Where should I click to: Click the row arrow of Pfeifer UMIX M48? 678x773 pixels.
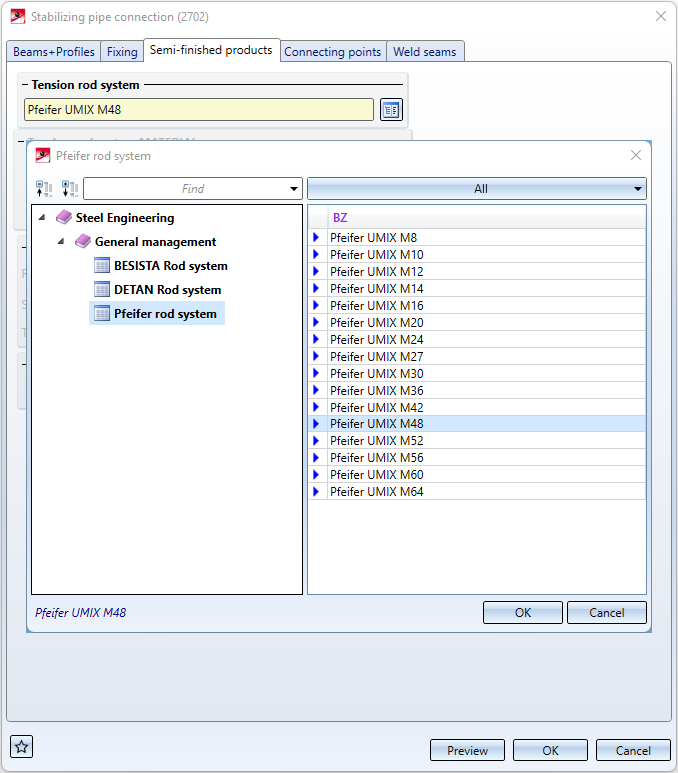317,423
